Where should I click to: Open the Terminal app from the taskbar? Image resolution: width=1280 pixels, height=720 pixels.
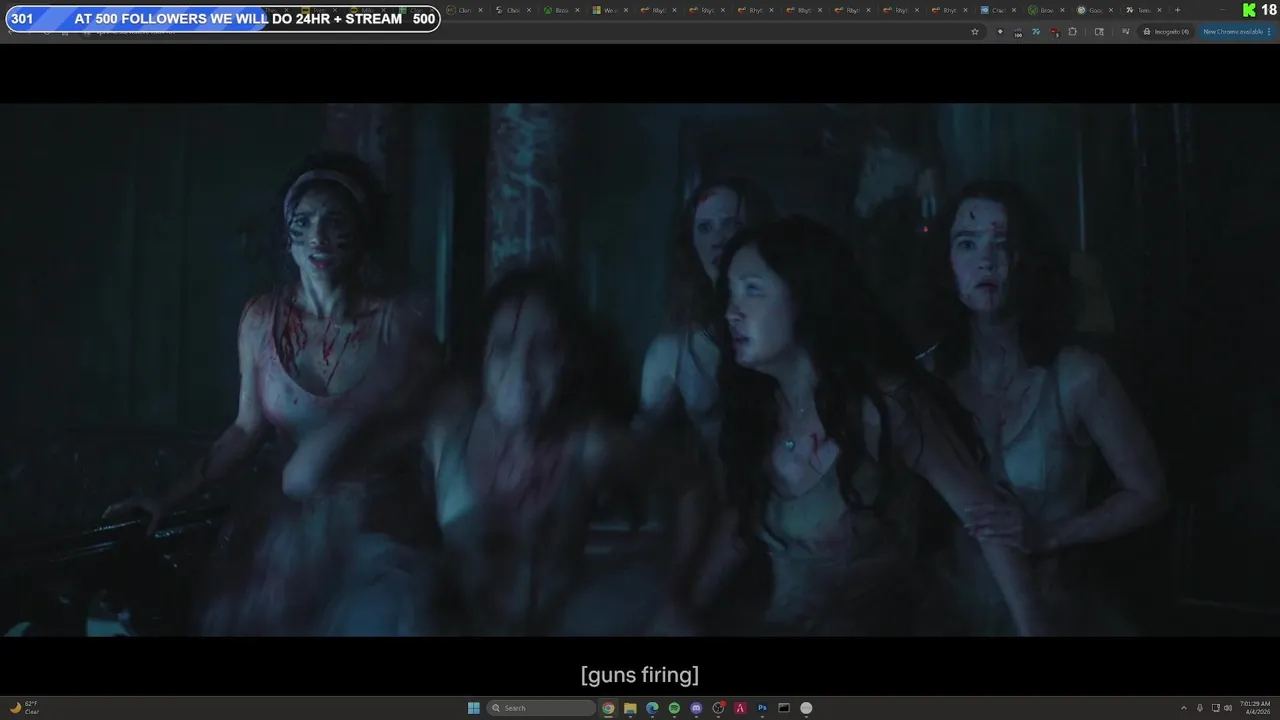click(x=784, y=708)
